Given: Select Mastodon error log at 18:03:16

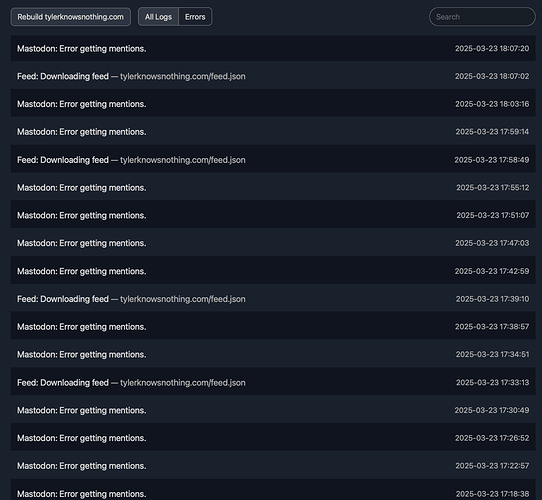Looking at the screenshot, I should (273, 104).
